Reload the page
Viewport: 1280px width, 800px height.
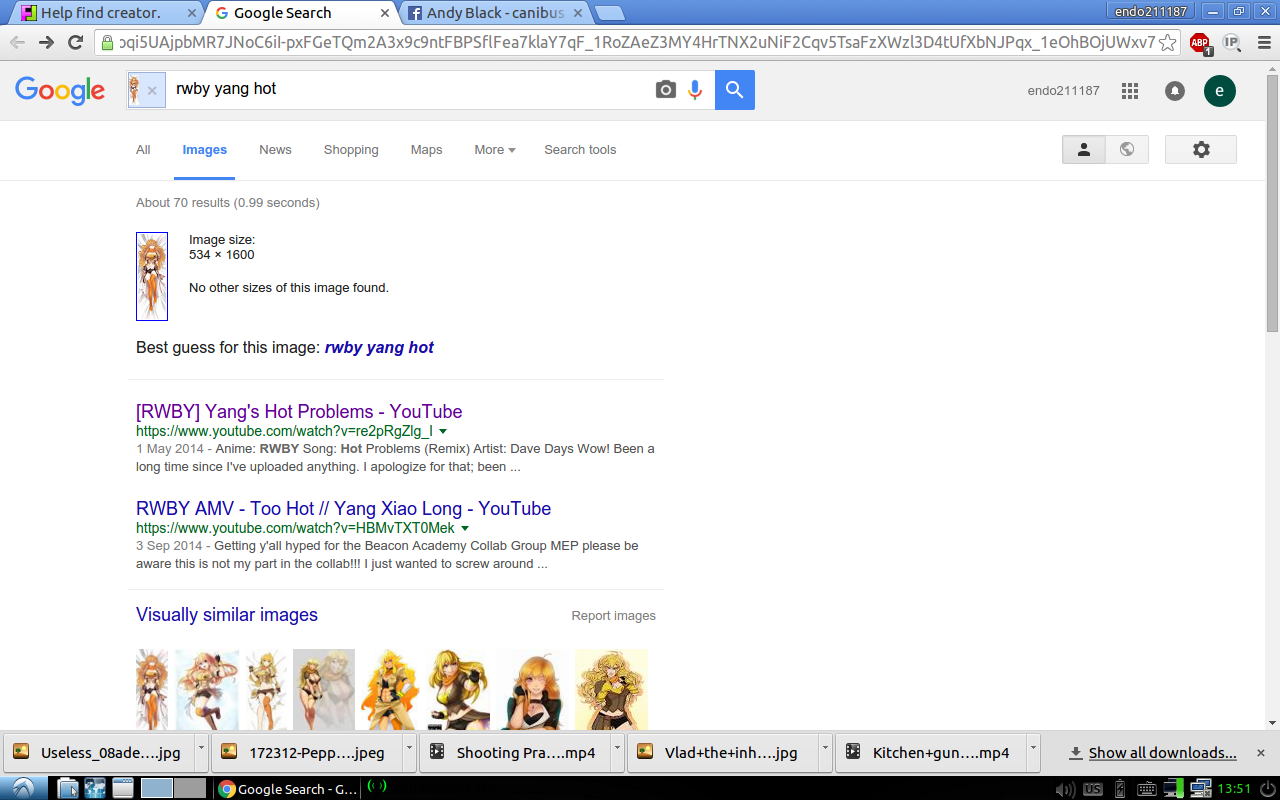75,42
